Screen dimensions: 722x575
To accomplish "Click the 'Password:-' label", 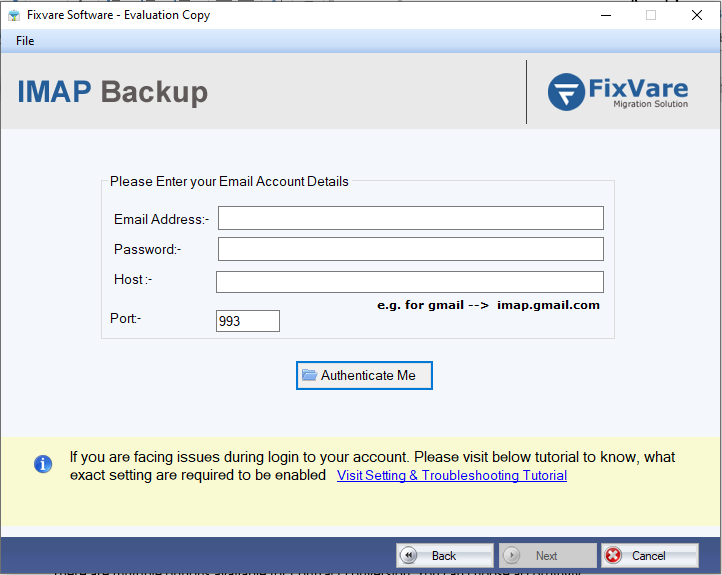I will point(147,250).
